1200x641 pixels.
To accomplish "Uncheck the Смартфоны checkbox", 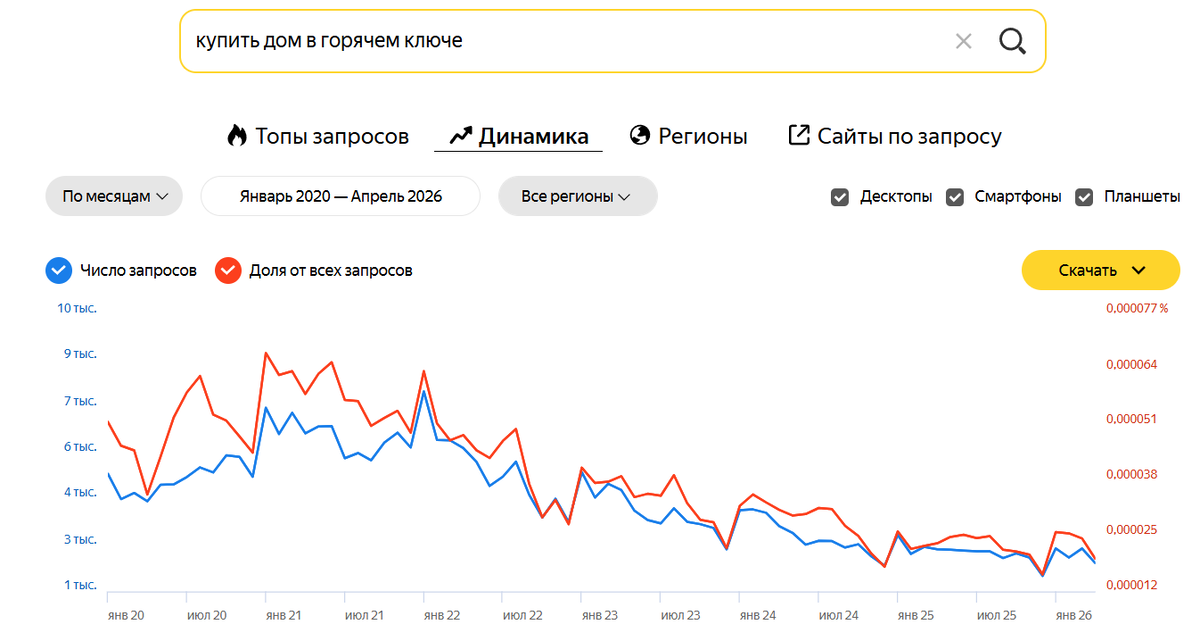I will [955, 197].
